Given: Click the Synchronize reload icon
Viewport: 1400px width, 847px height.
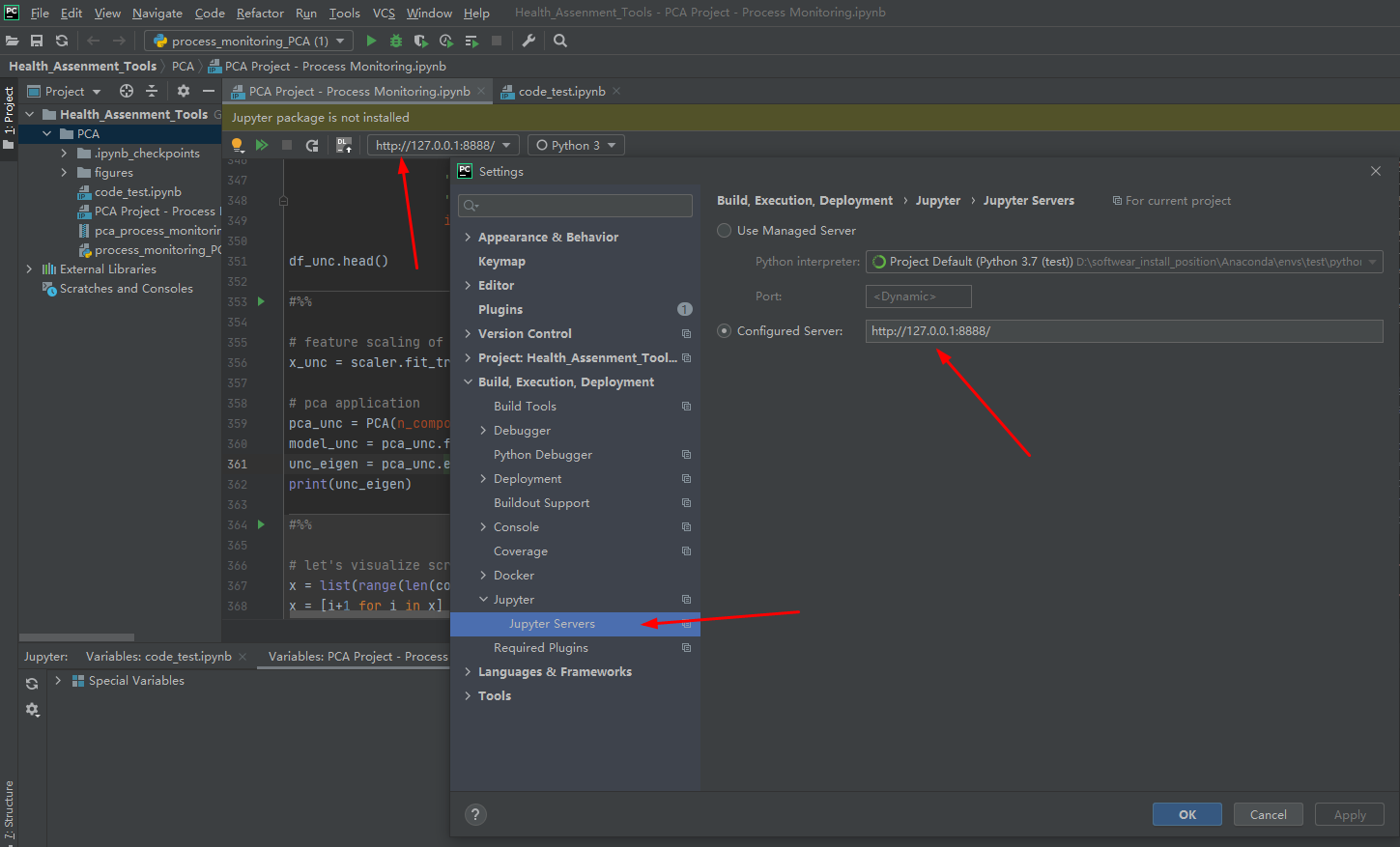Looking at the screenshot, I should click(62, 41).
